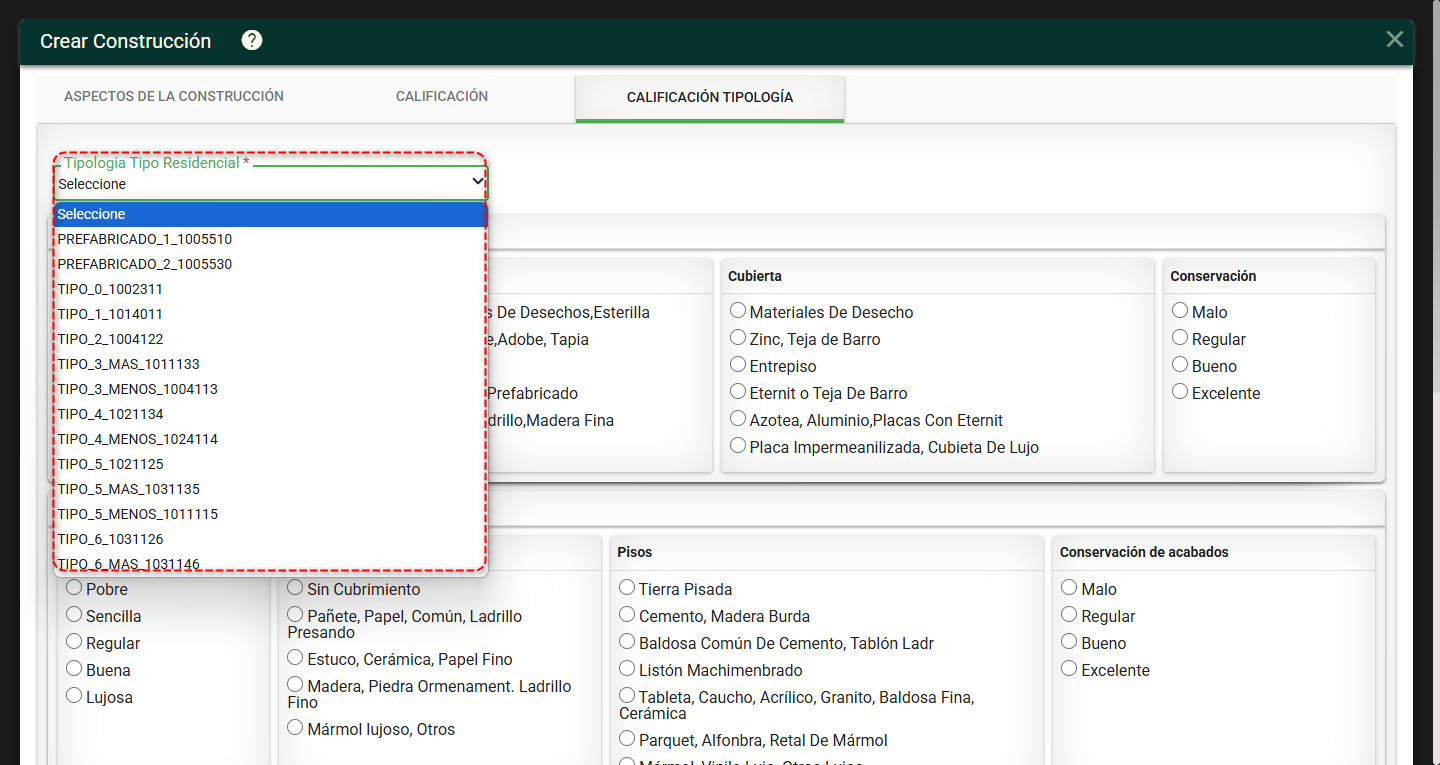
Task: Select Madera, Piedra Ormenament. Ladrillo Fino
Action: 295,685
